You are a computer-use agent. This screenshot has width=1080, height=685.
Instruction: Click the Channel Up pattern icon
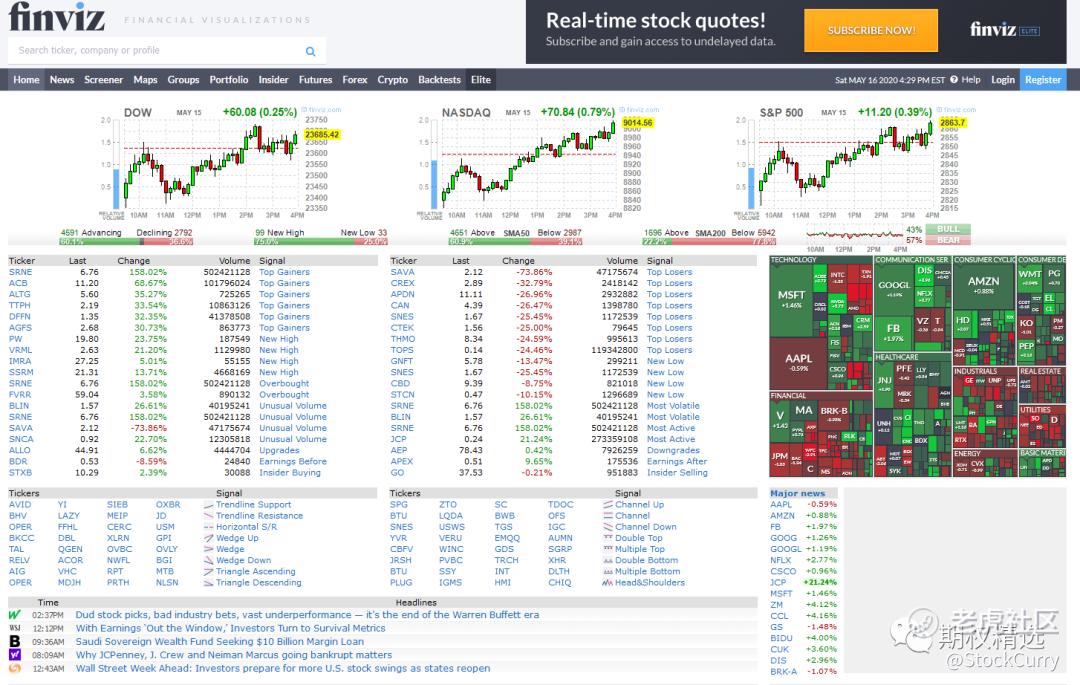608,505
